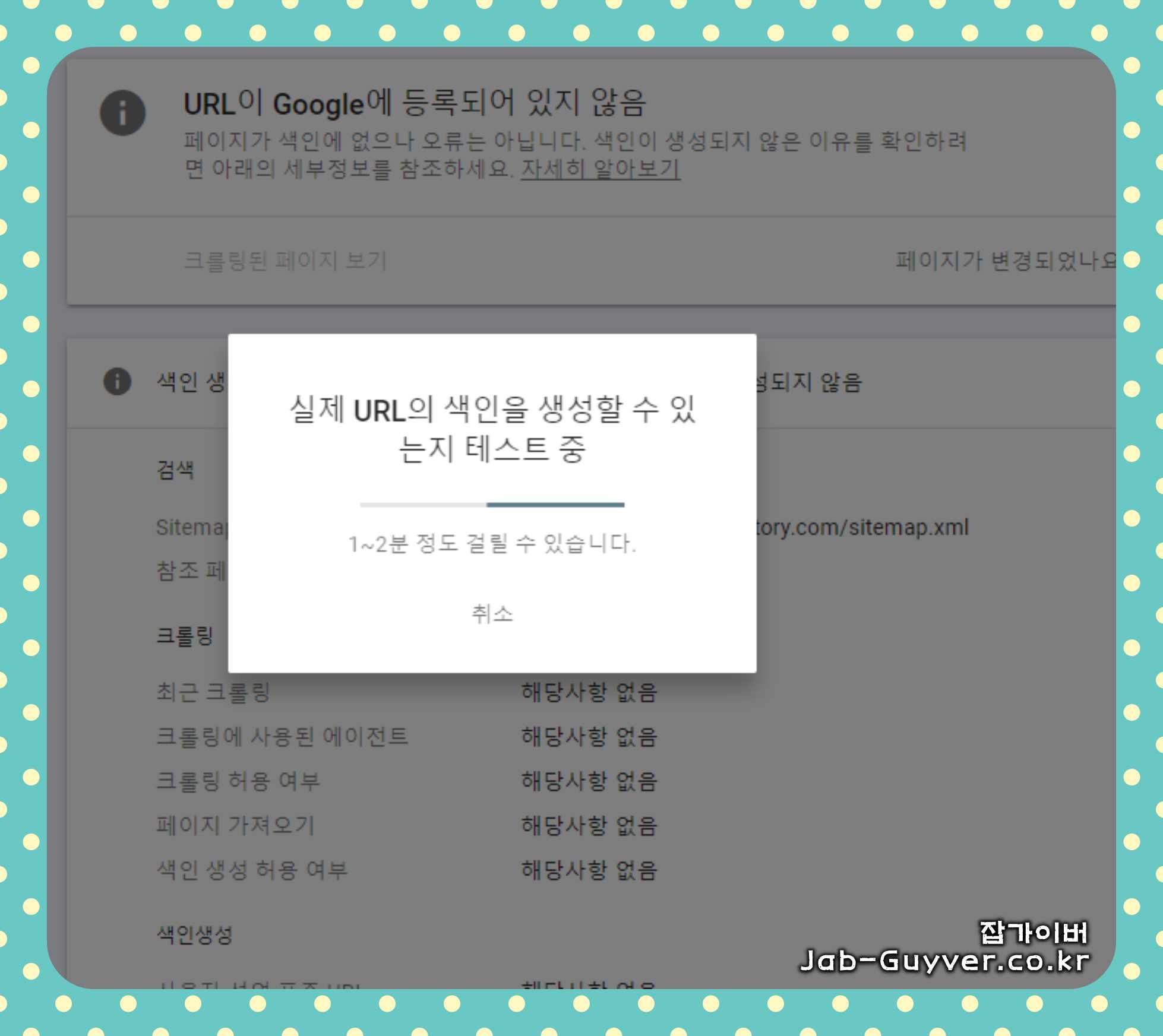Screen dimensions: 1163x1036
Task: Click the sitemap.xml URL text
Action: click(x=862, y=527)
